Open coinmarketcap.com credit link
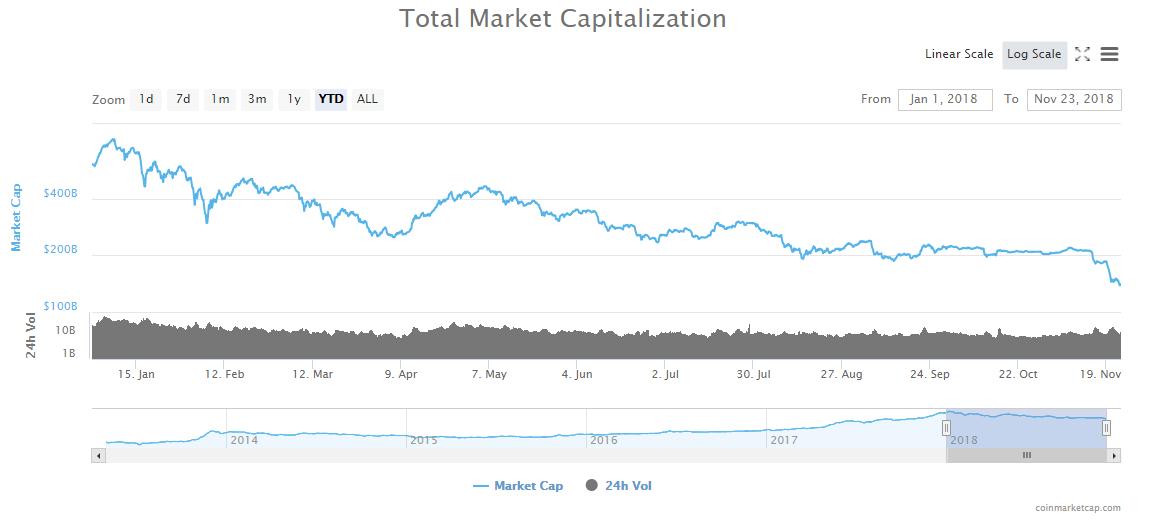The width and height of the screenshot is (1153, 528). [x=1078, y=508]
